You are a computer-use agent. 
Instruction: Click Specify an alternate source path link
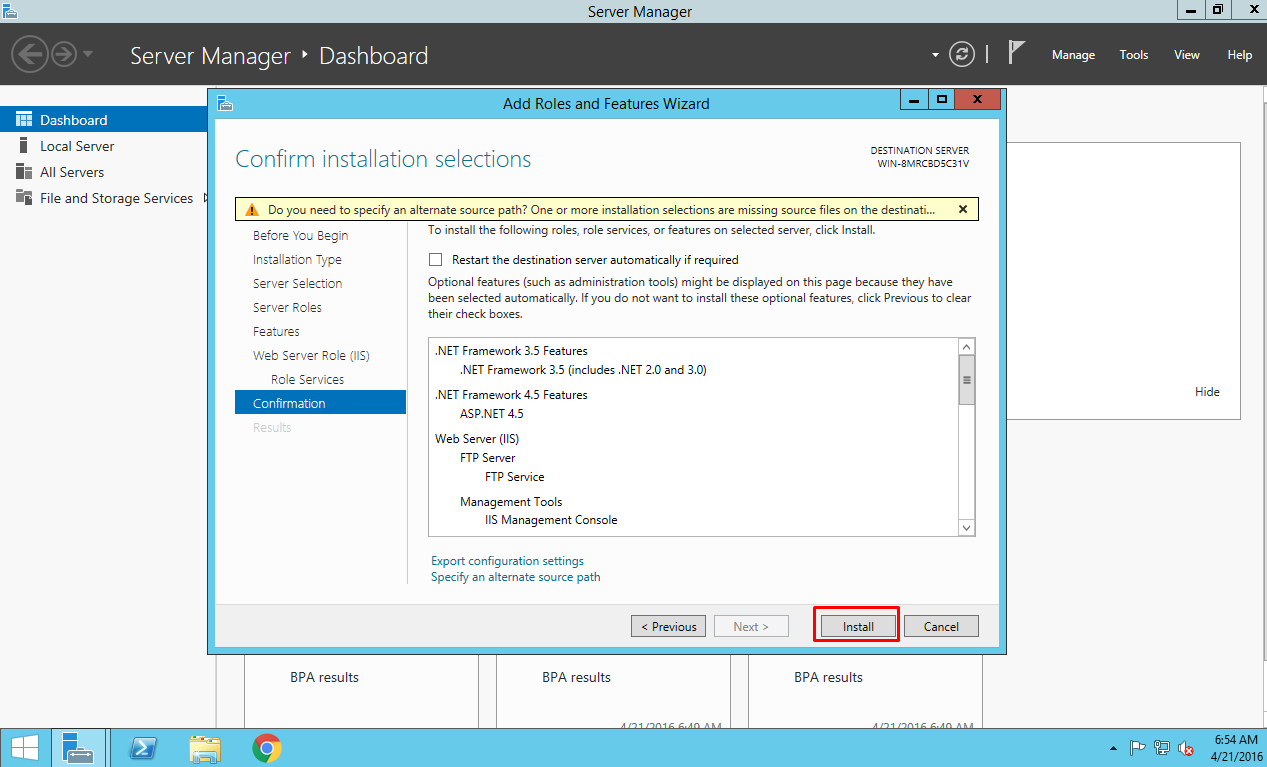tap(515, 577)
